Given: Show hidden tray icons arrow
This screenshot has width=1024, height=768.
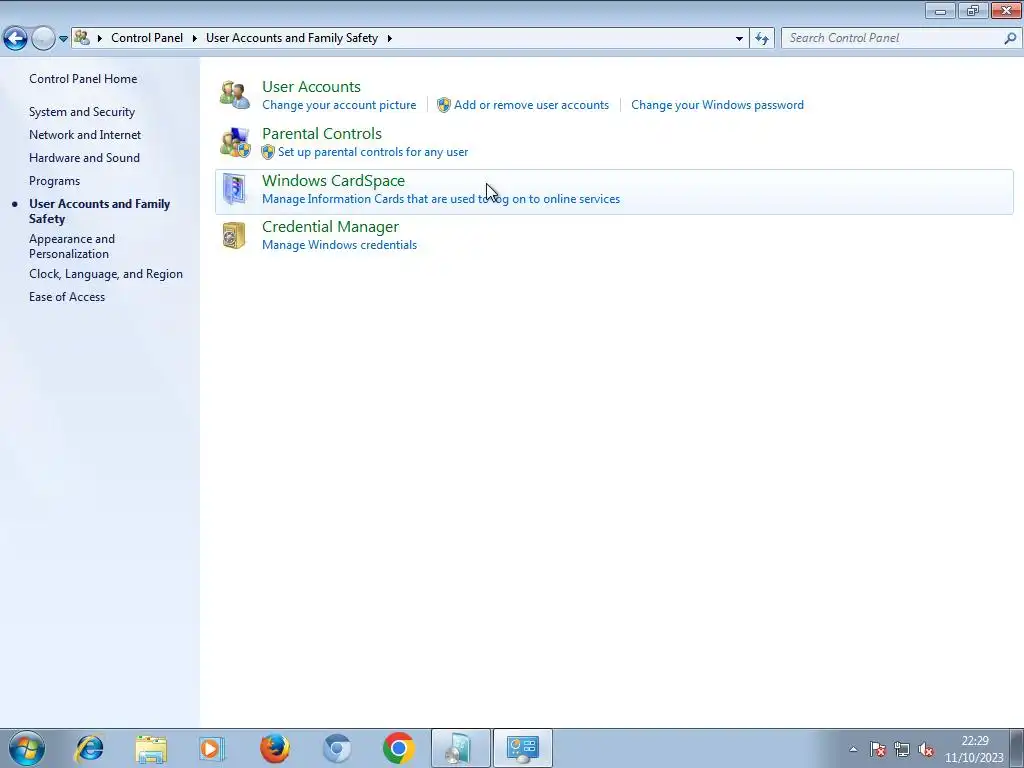Looking at the screenshot, I should tap(853, 749).
